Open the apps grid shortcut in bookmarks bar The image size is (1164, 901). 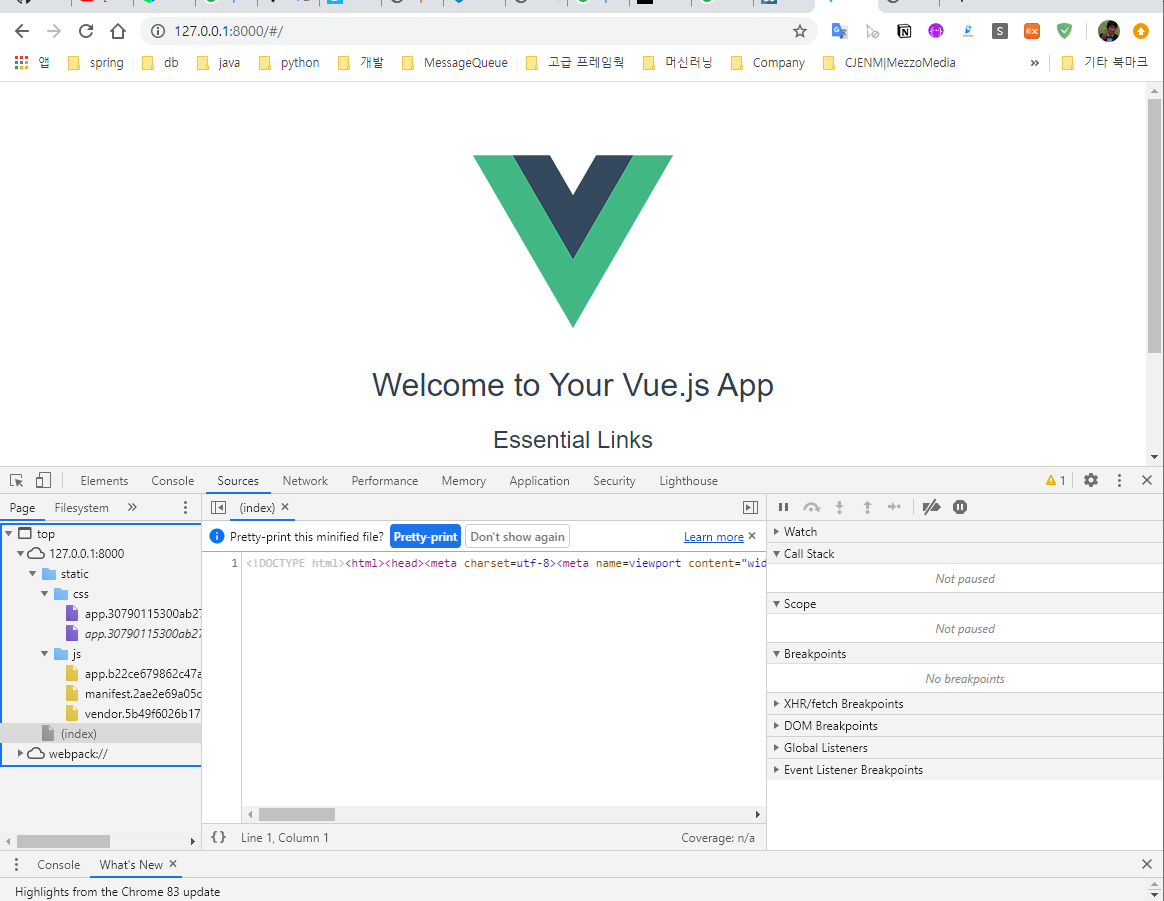(x=22, y=63)
